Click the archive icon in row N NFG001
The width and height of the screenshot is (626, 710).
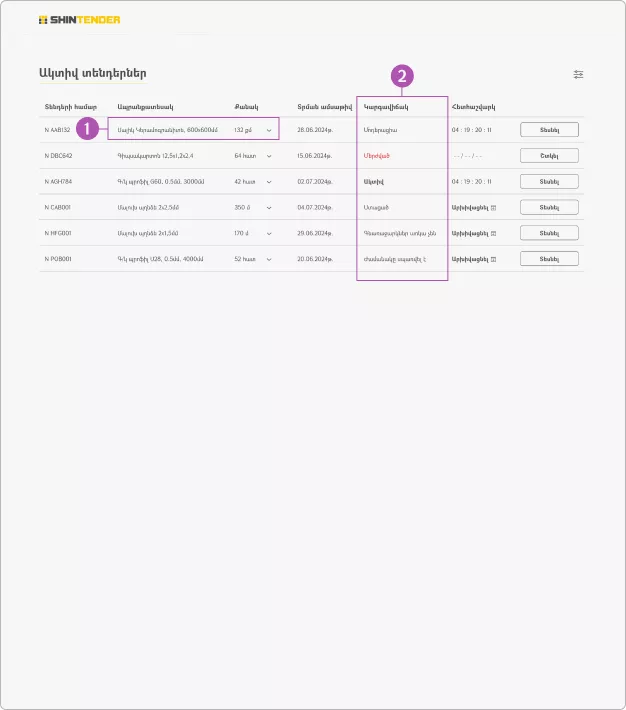(x=493, y=233)
